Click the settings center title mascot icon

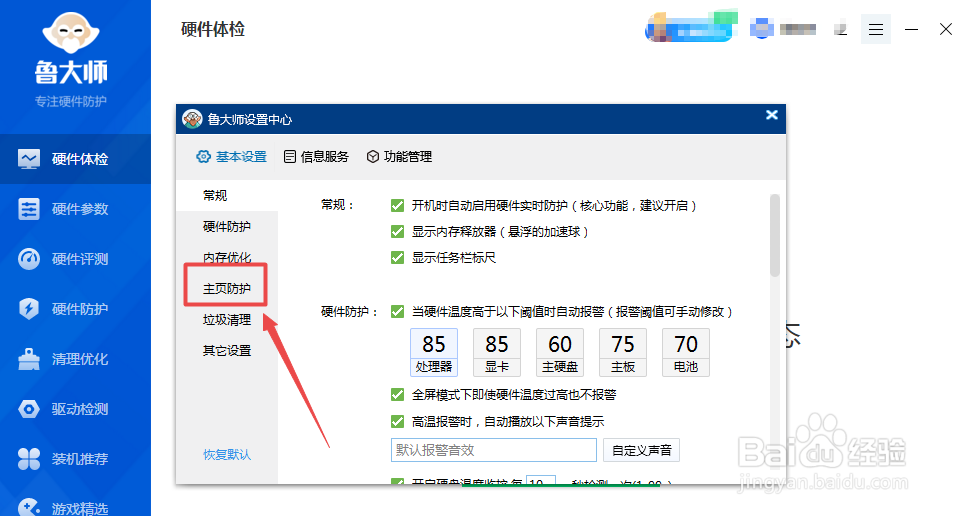(192, 119)
